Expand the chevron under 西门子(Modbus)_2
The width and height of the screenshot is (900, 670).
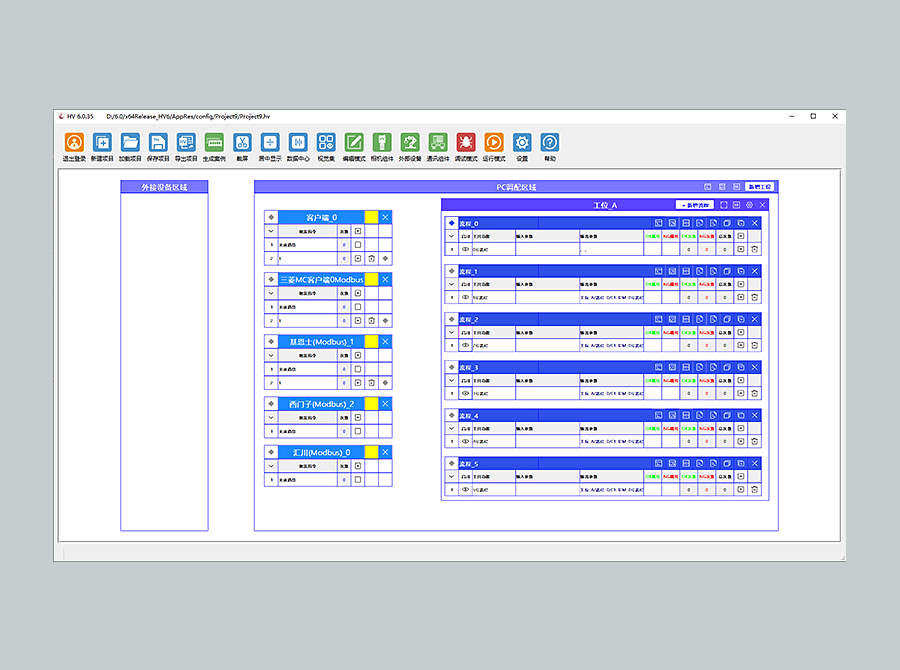(270, 418)
